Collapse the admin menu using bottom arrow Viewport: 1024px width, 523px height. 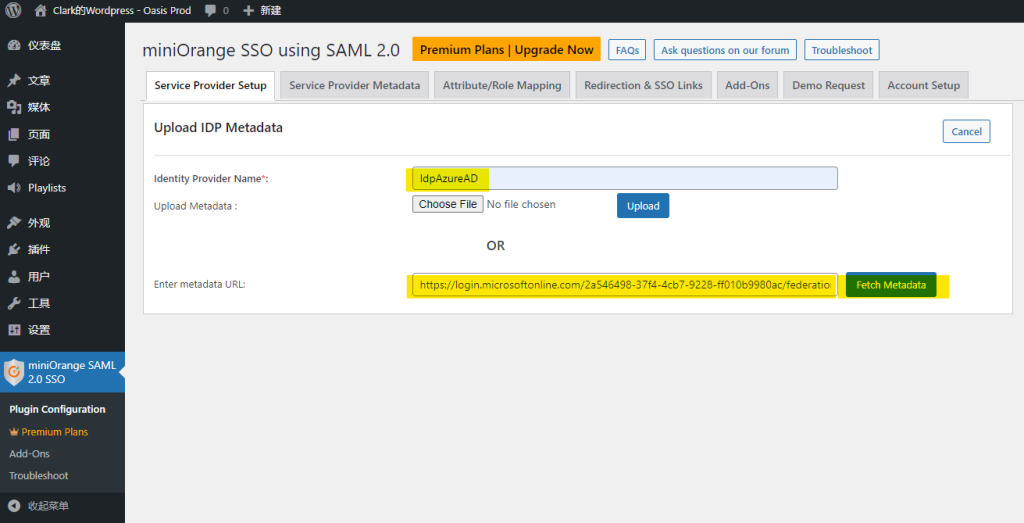(14, 506)
